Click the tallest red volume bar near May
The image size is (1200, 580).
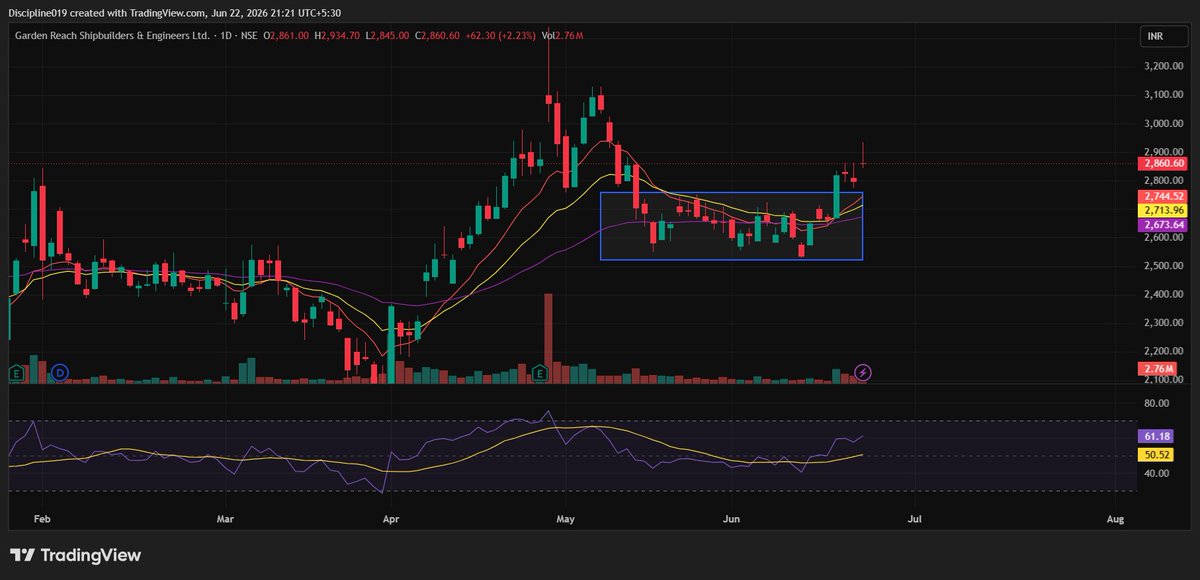(x=548, y=338)
